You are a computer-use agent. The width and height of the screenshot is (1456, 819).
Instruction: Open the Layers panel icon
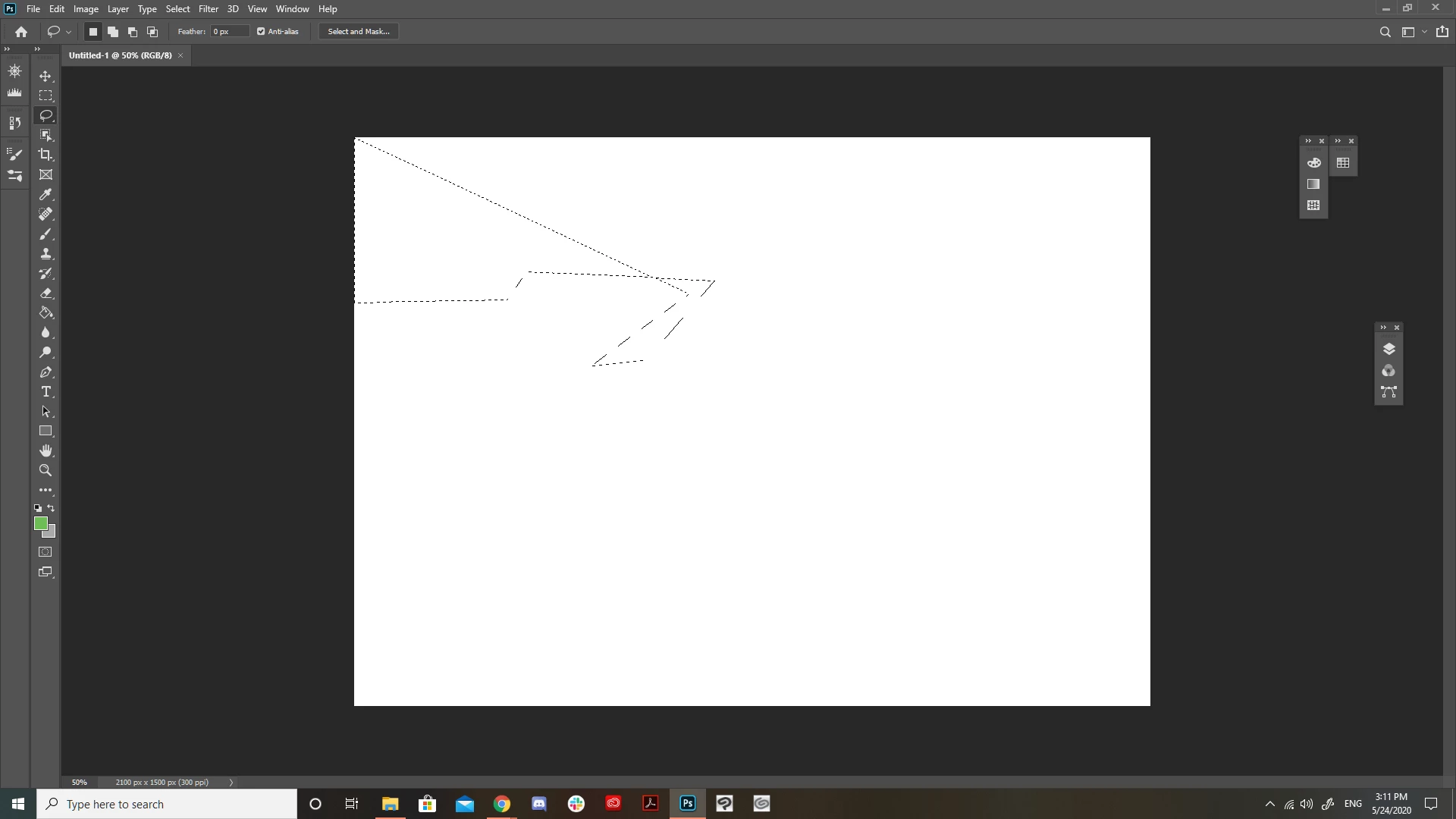click(x=1389, y=350)
